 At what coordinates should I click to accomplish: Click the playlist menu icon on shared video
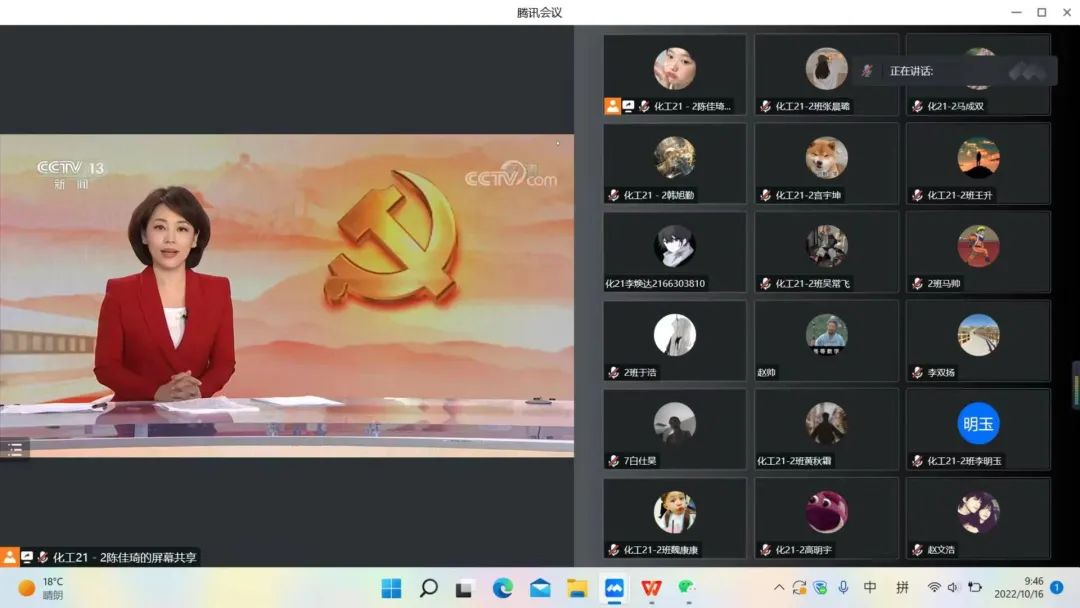(x=14, y=449)
